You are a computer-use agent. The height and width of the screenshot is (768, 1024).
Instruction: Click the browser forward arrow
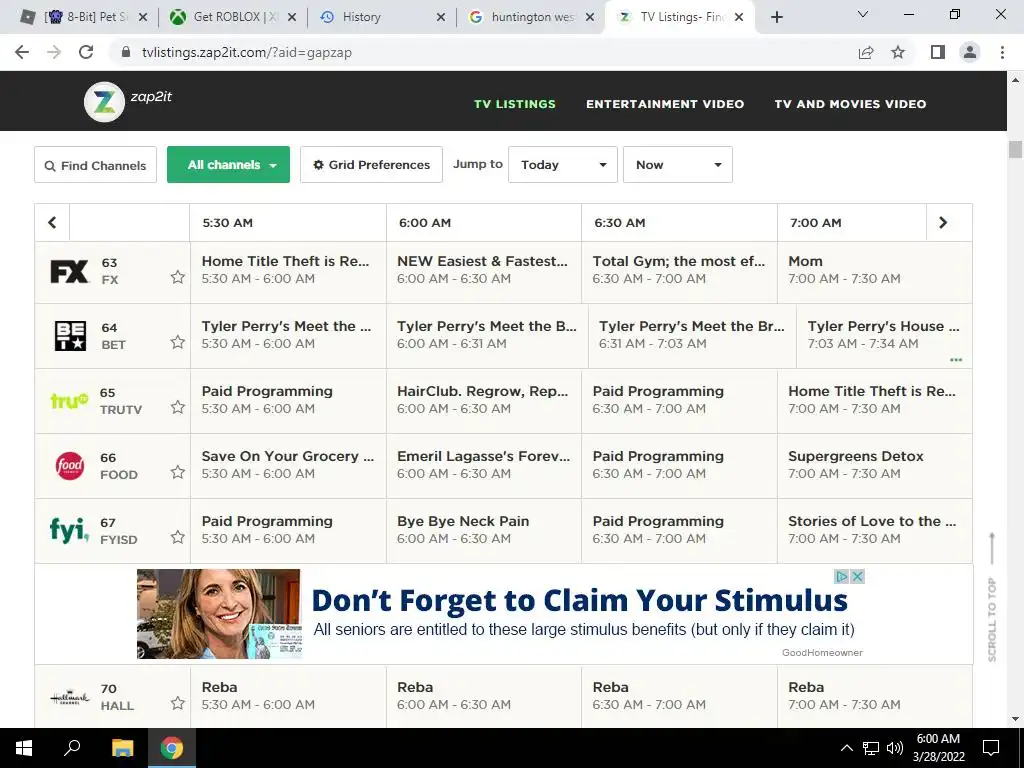pos(54,52)
